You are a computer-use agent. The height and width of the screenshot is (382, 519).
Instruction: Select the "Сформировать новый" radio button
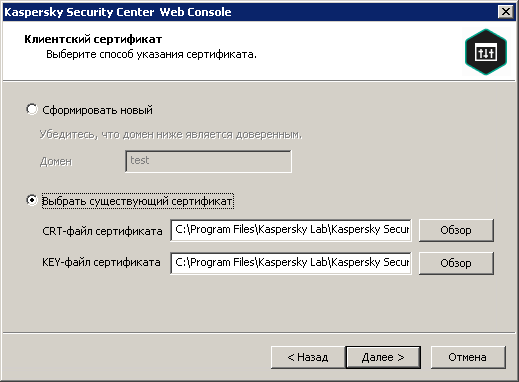32,109
